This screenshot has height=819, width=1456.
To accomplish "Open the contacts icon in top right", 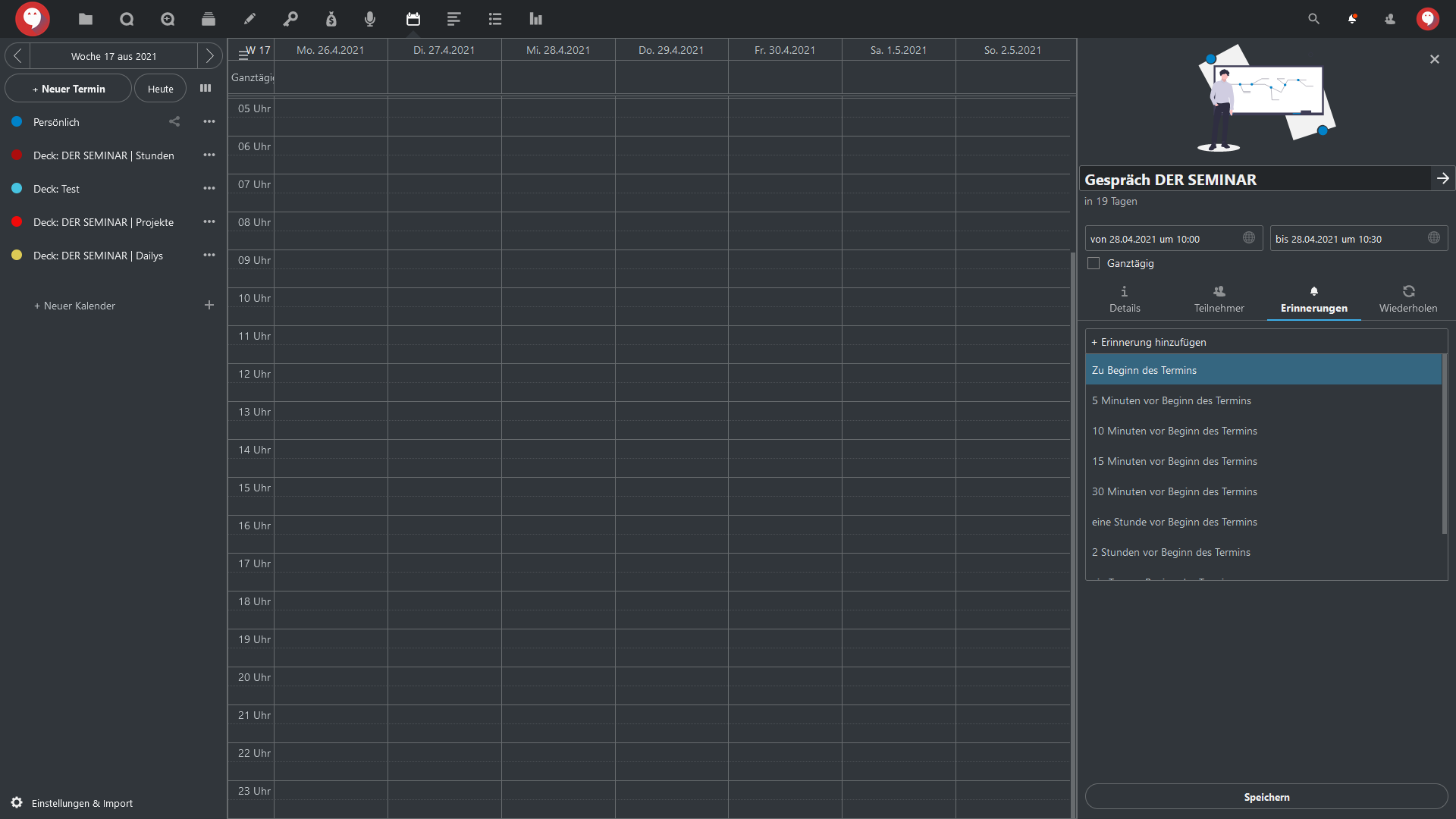I will [x=1390, y=19].
